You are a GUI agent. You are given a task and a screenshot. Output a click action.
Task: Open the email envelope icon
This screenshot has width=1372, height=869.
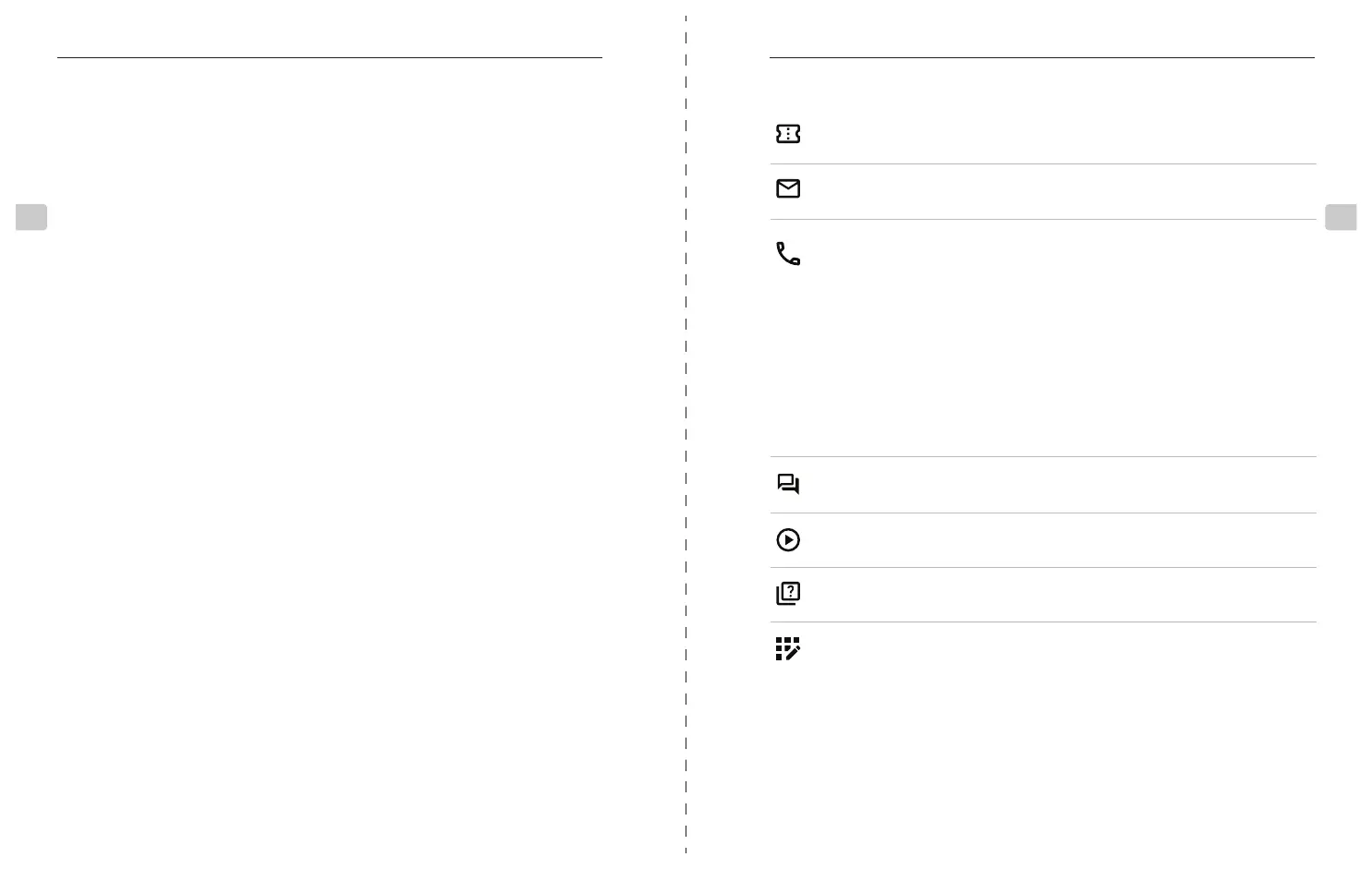(x=787, y=189)
